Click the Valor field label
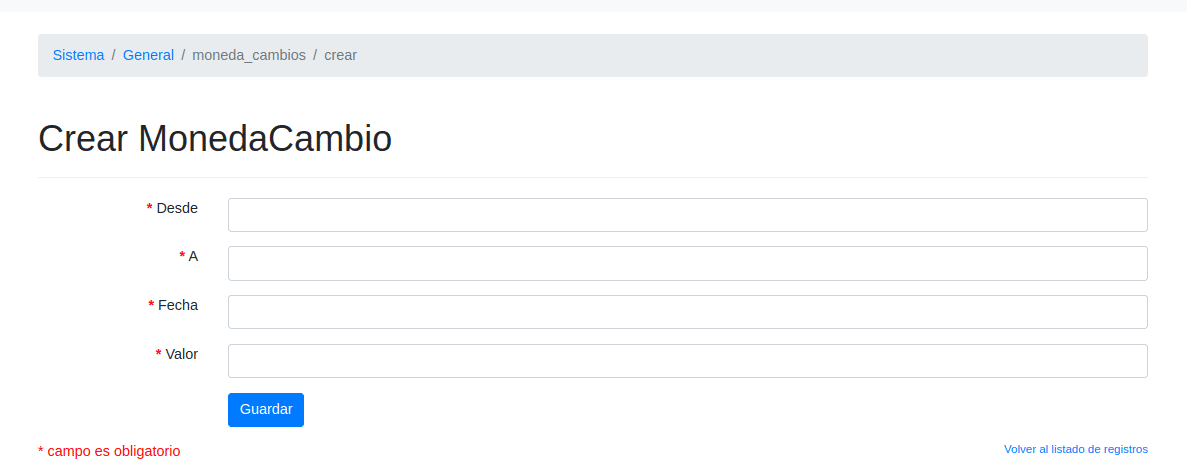 (x=182, y=354)
